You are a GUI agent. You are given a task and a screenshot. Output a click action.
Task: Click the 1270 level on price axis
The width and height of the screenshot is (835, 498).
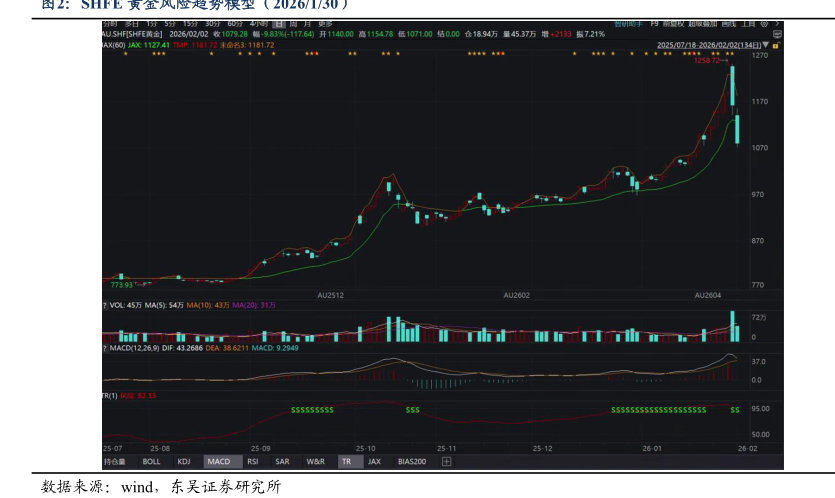click(x=760, y=56)
